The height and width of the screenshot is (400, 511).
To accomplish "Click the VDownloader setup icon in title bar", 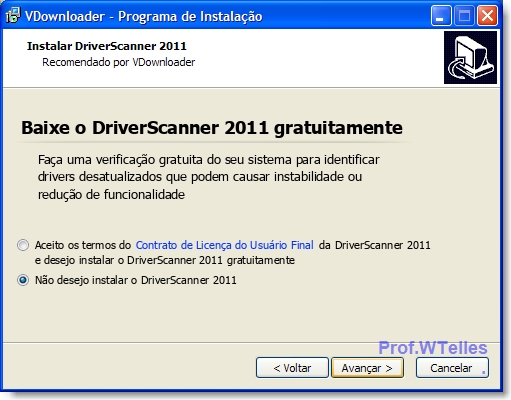I will pyautogui.click(x=13, y=16).
